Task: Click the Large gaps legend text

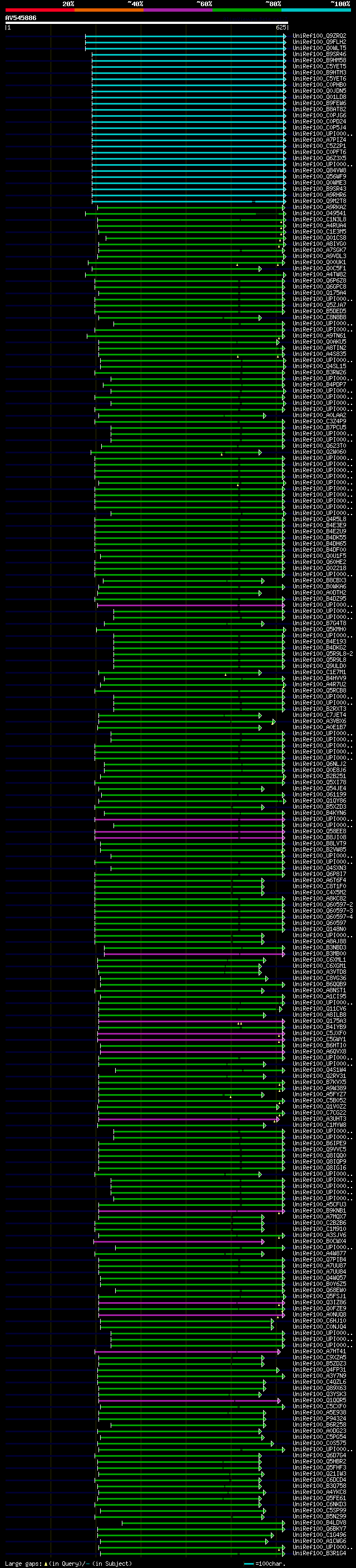Action: [x=68, y=1563]
